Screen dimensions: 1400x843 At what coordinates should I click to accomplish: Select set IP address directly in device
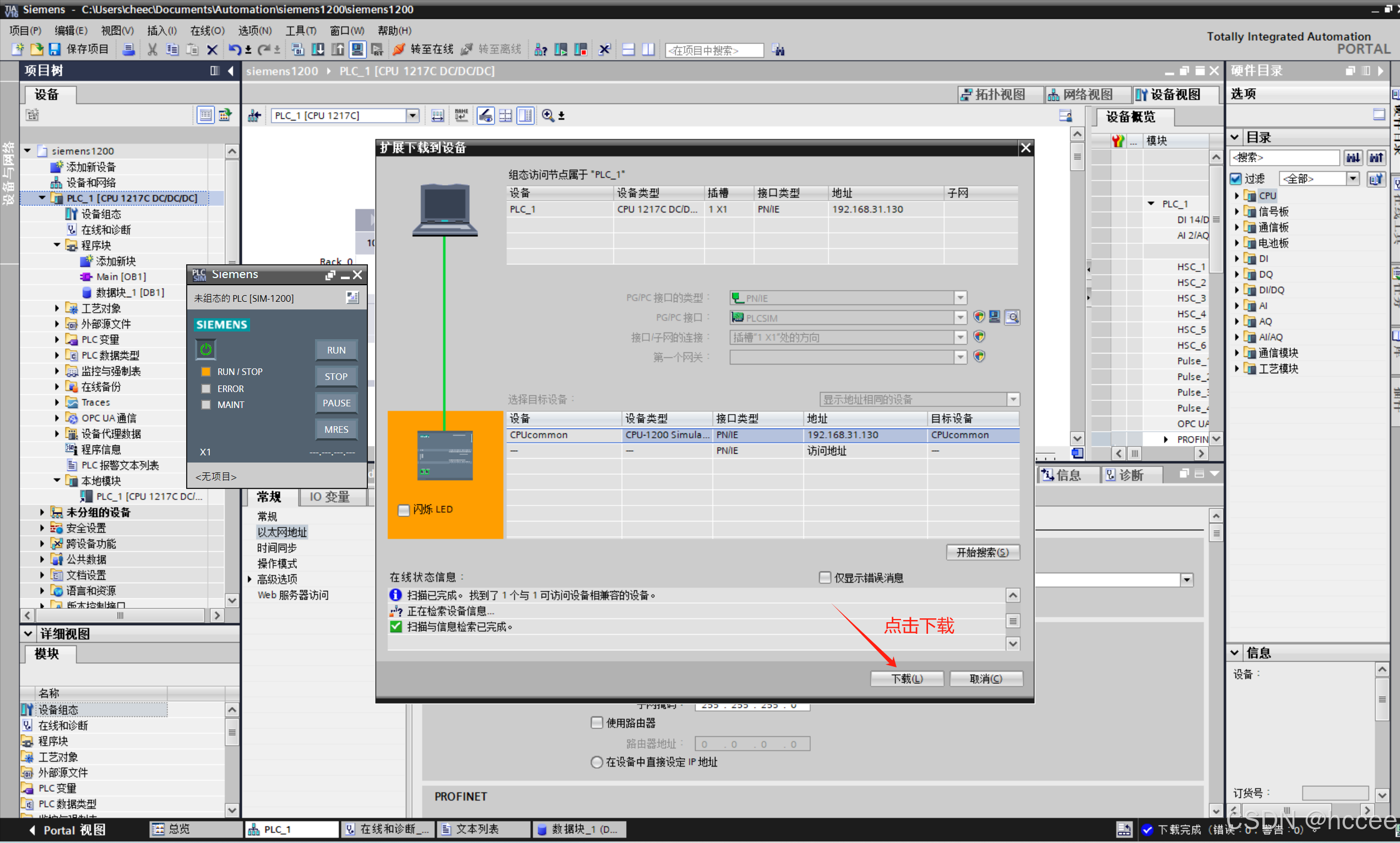596,763
